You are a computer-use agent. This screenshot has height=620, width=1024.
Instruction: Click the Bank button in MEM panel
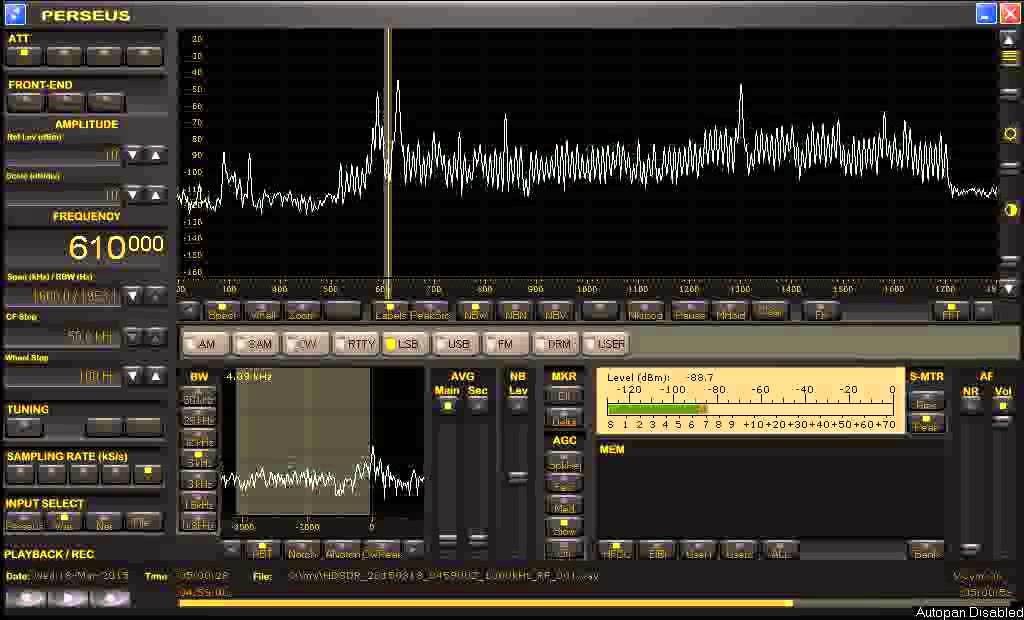(x=925, y=550)
